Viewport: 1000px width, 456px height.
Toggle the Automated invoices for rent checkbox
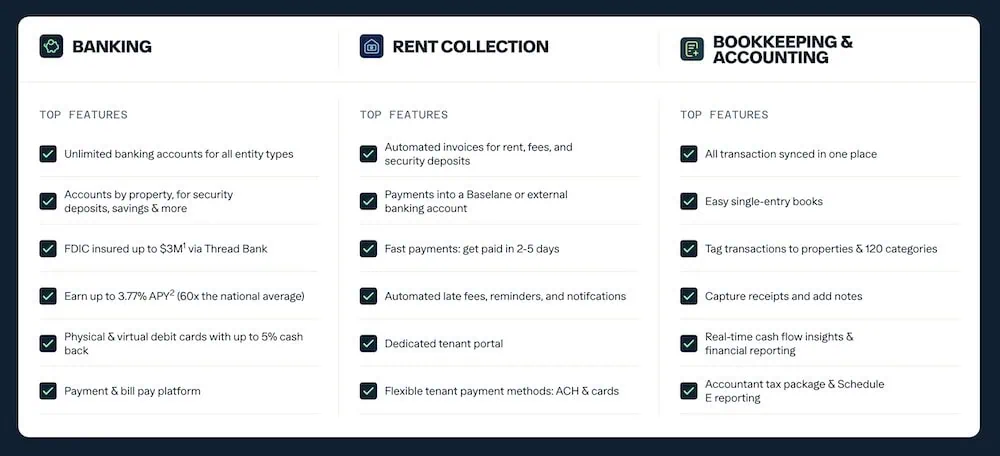click(368, 154)
